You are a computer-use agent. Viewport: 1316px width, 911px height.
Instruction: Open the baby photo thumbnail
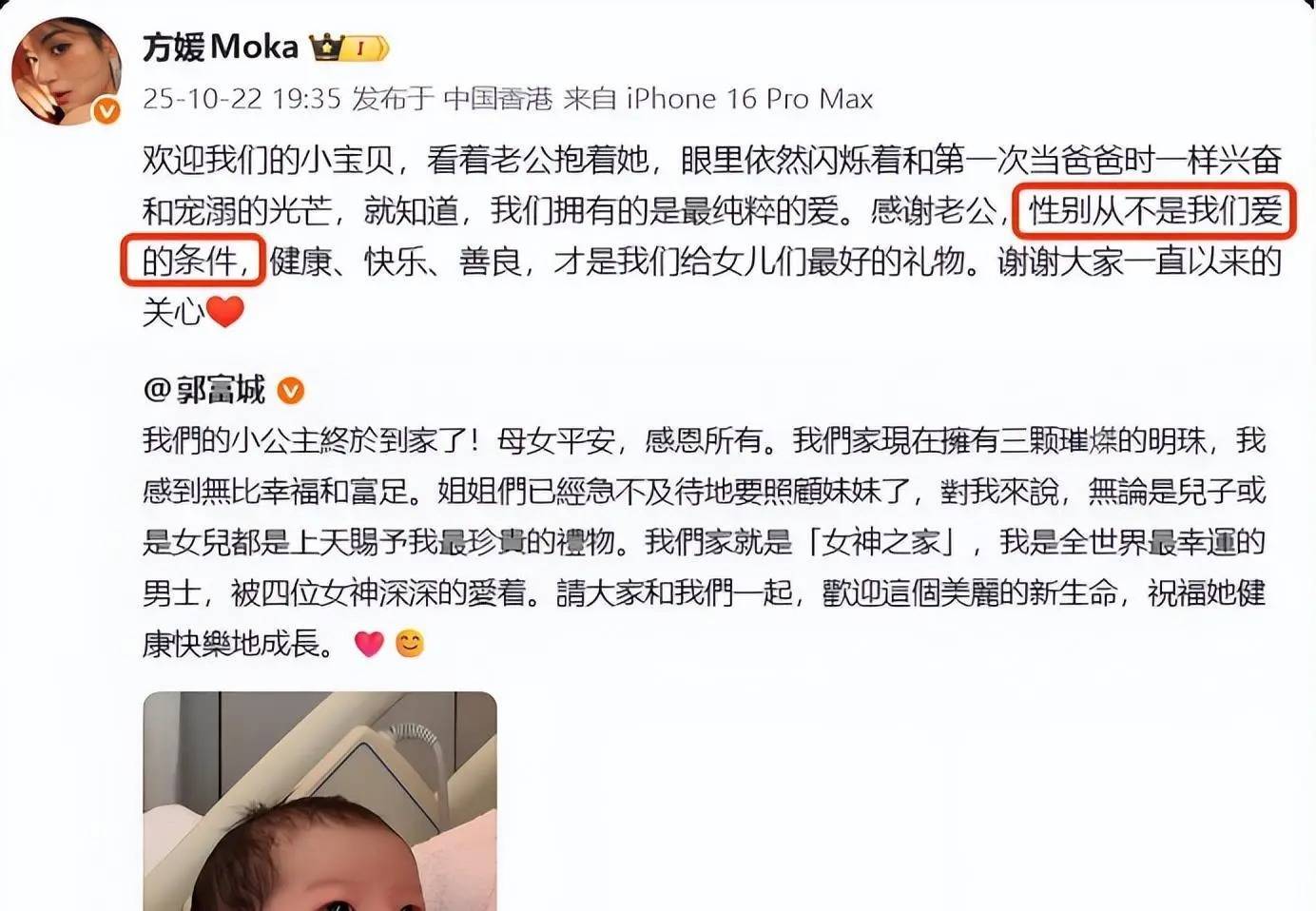pyautogui.click(x=319, y=801)
